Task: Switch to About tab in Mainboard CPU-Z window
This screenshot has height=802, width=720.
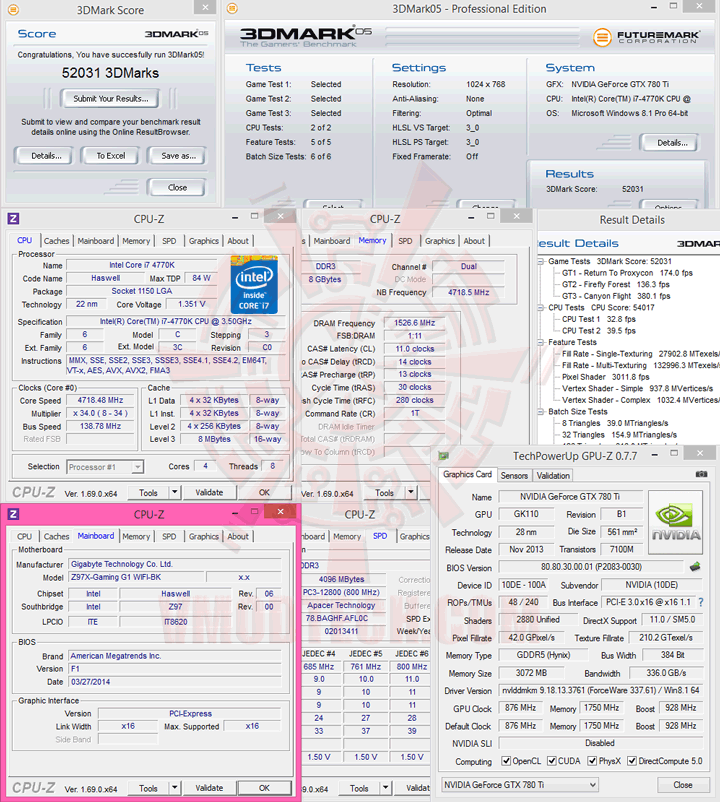Action: point(238,537)
